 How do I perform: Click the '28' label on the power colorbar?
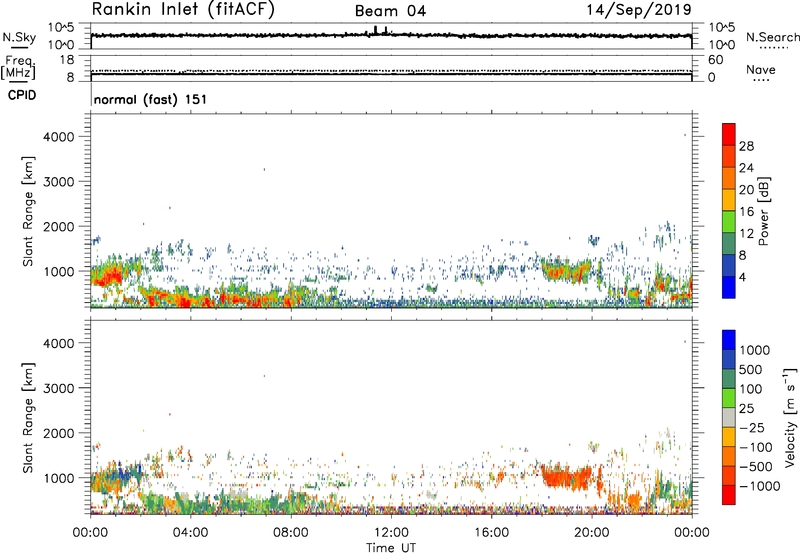746,146
